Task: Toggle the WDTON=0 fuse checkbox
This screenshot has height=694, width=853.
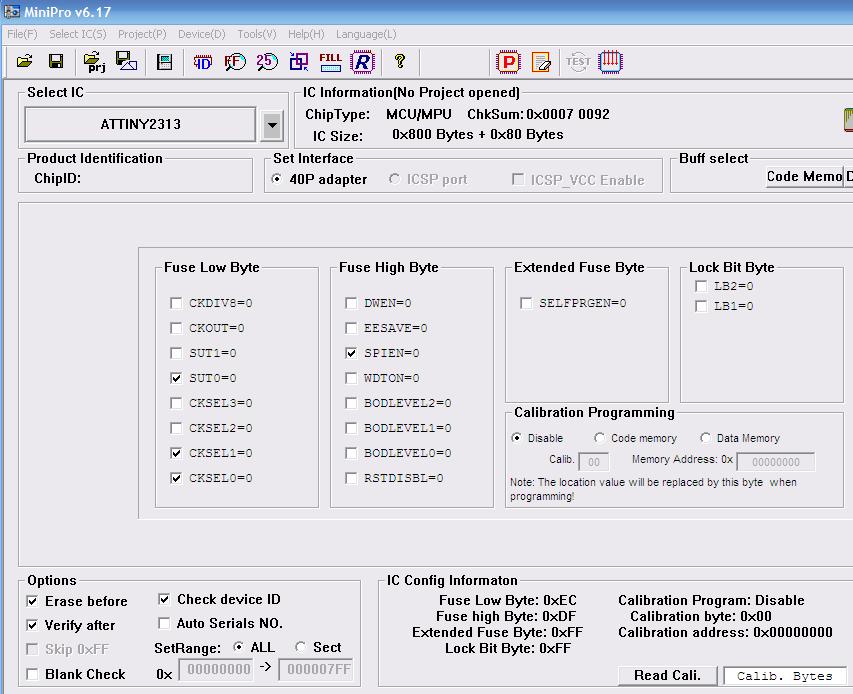Action: pos(351,378)
